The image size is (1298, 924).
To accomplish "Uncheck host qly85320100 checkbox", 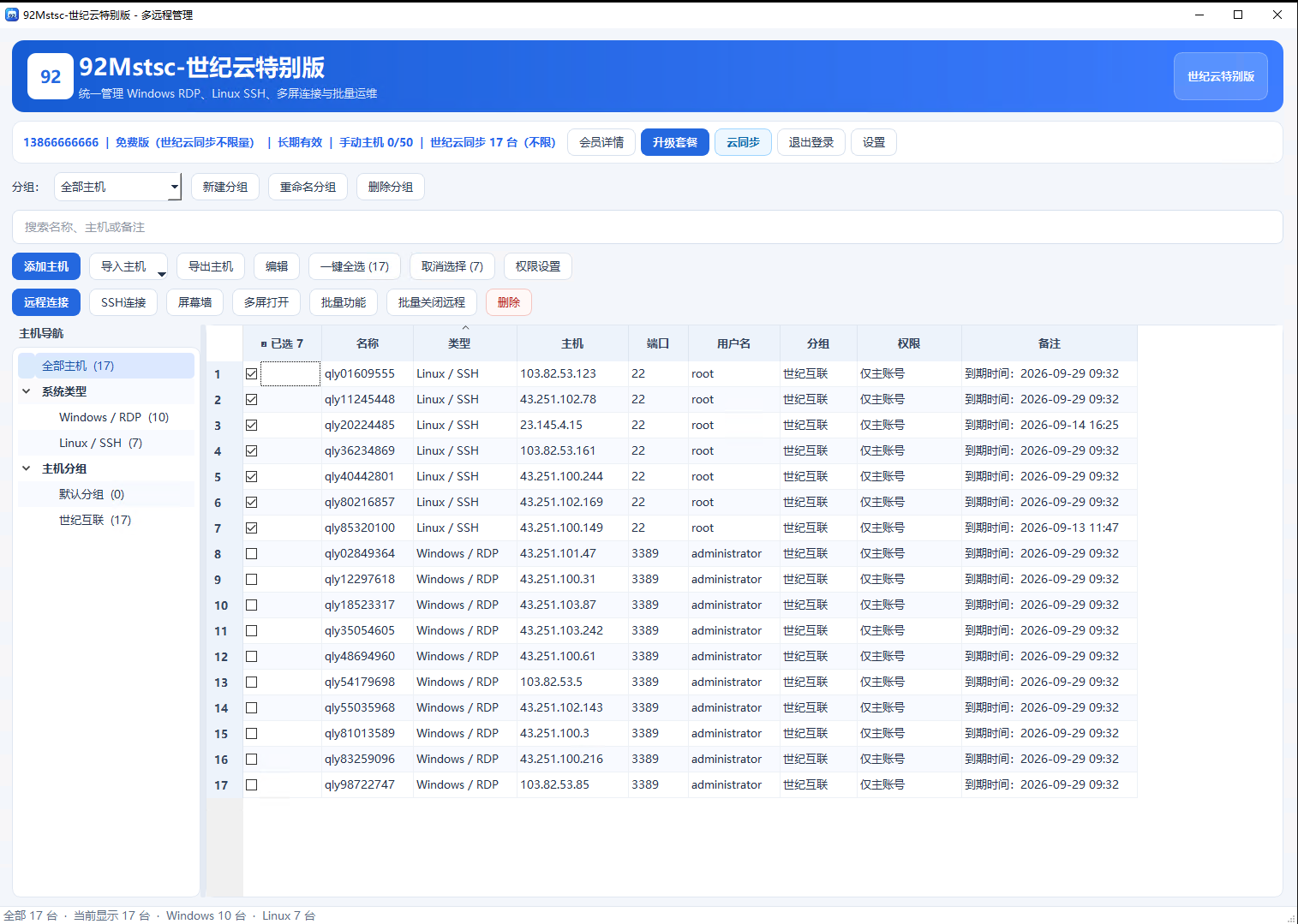I will pos(251,528).
